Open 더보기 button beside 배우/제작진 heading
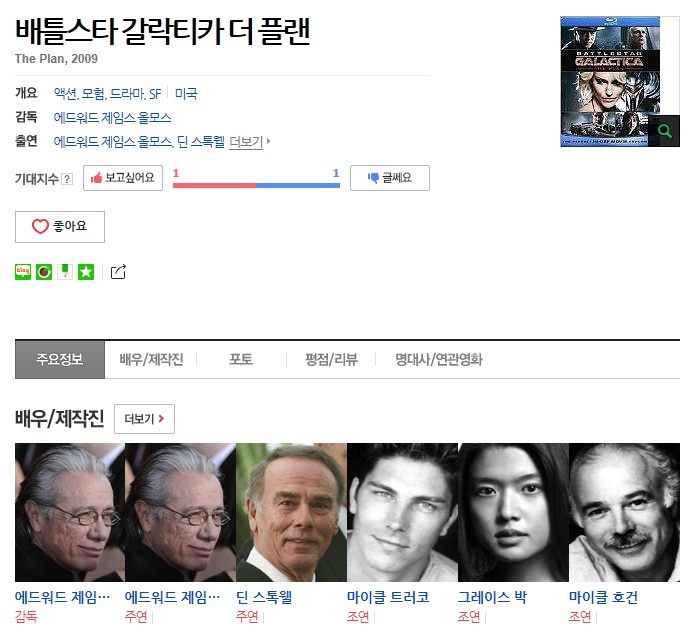This screenshot has width=691, height=635. (x=145, y=419)
